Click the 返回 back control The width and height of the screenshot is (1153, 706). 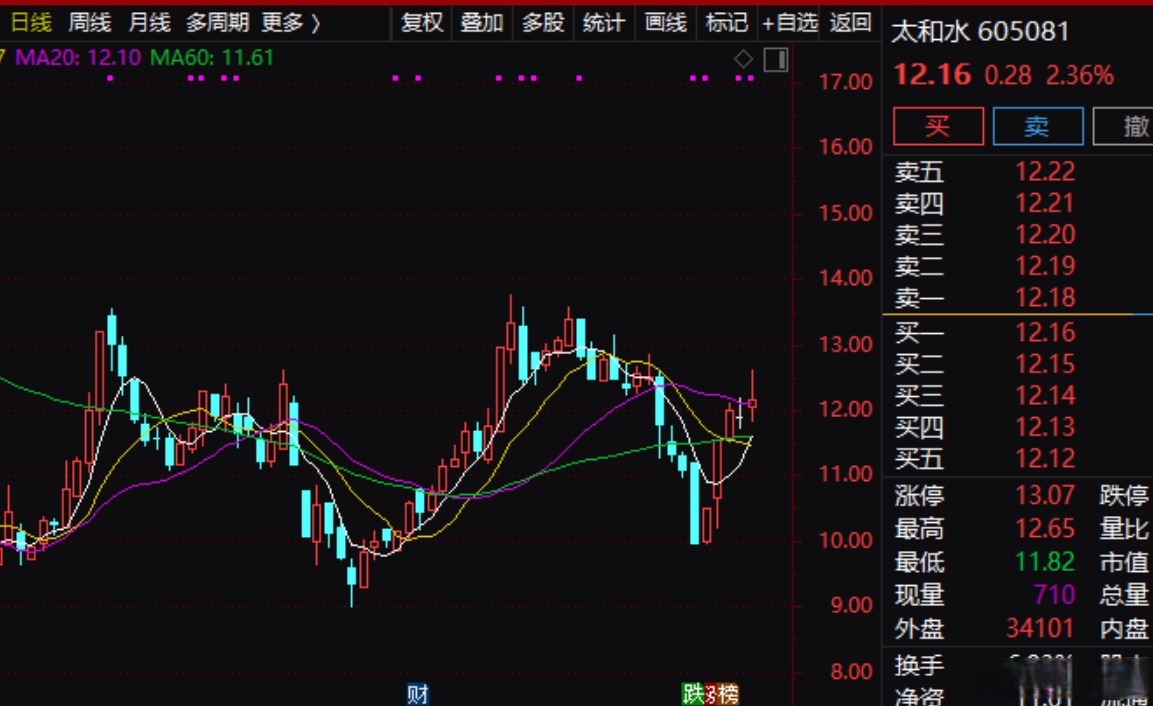pos(847,22)
